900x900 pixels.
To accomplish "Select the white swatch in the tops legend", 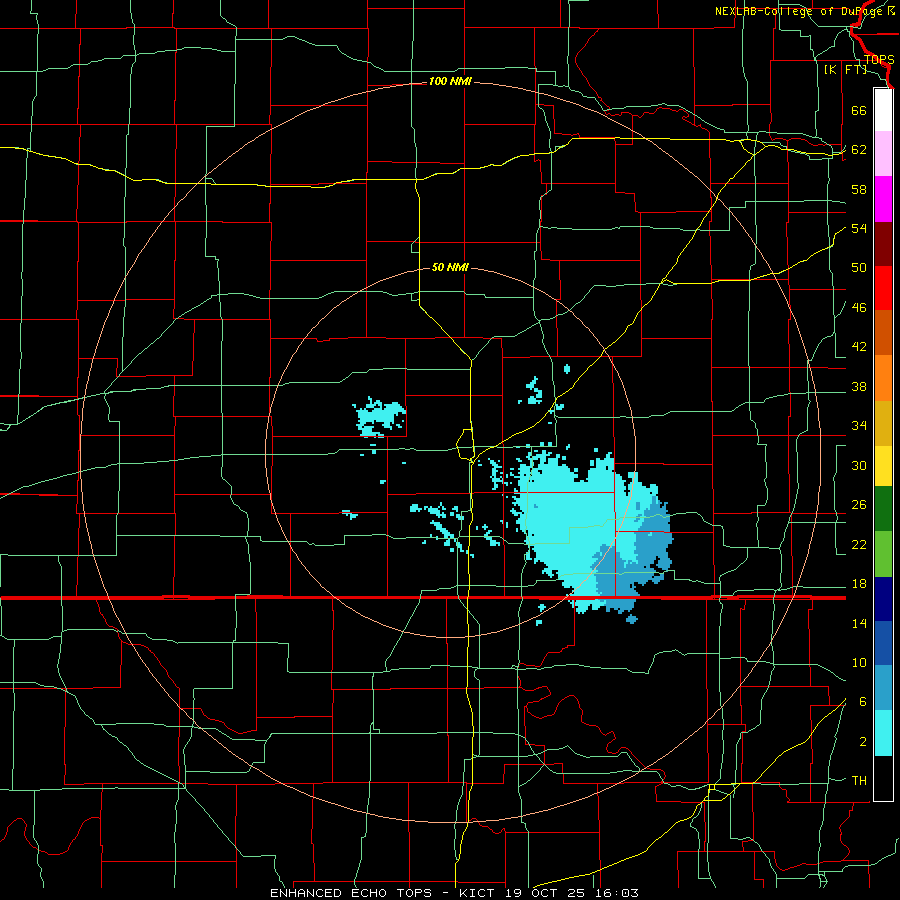I will 883,110.
